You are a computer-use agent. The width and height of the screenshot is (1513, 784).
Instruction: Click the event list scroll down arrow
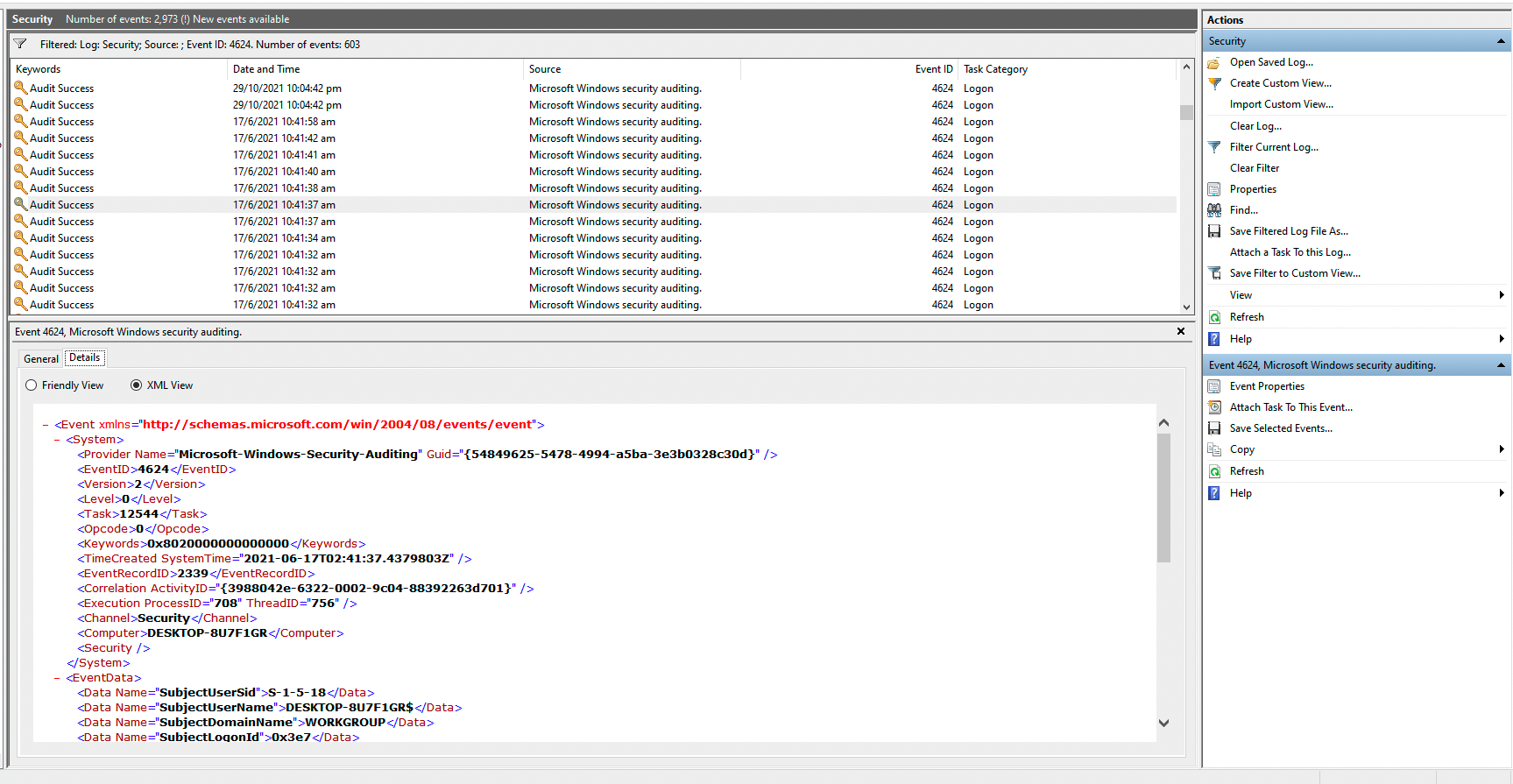click(x=1186, y=307)
